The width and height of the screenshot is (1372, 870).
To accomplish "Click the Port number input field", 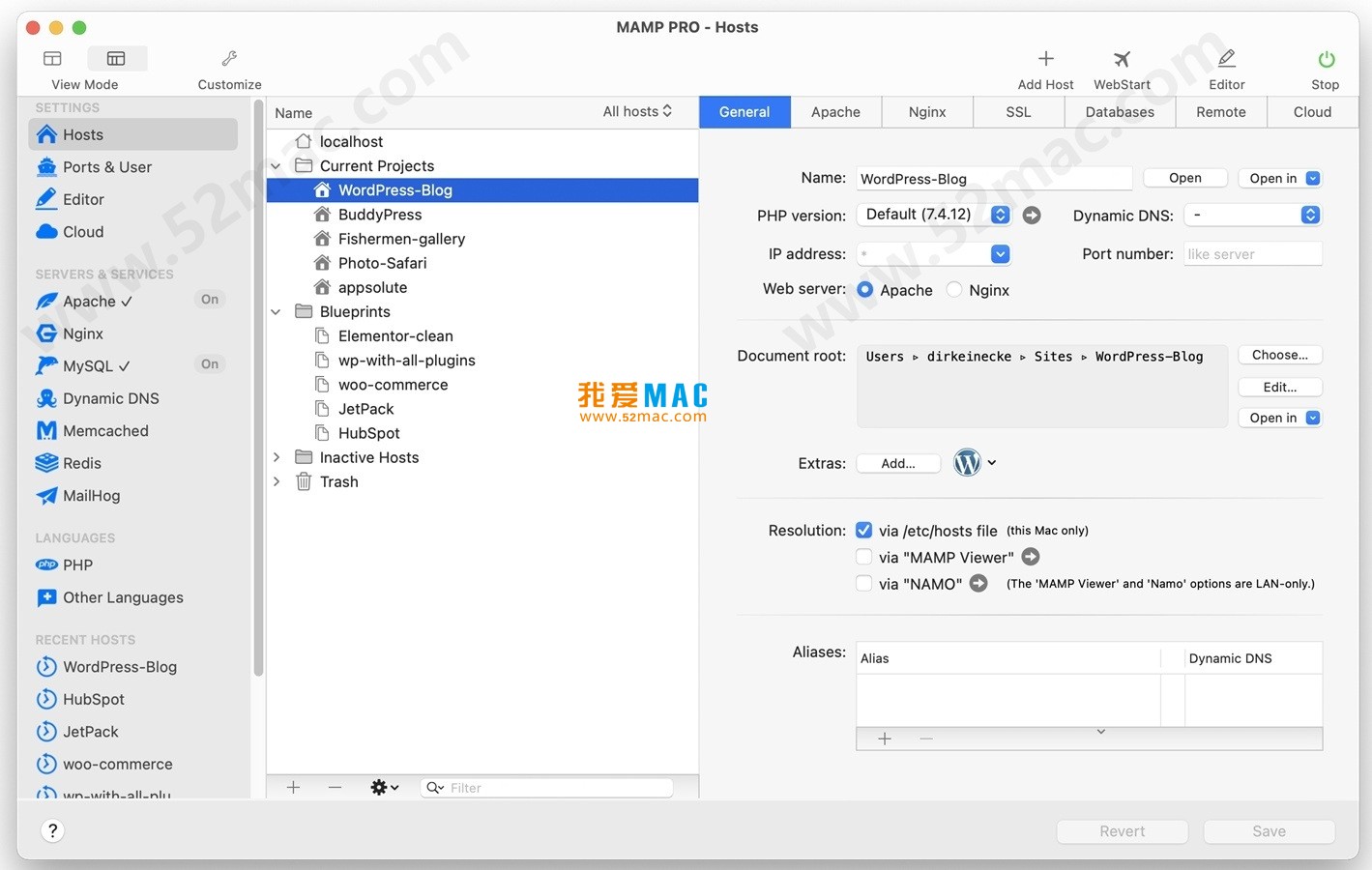I will click(1253, 254).
